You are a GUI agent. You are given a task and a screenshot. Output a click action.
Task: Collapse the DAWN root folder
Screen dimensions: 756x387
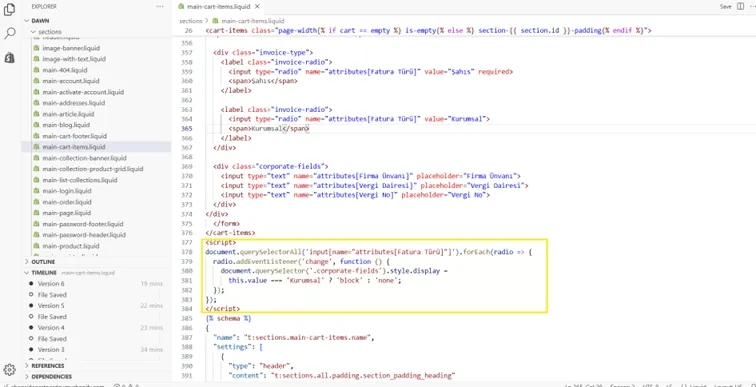pyautogui.click(x=40, y=21)
